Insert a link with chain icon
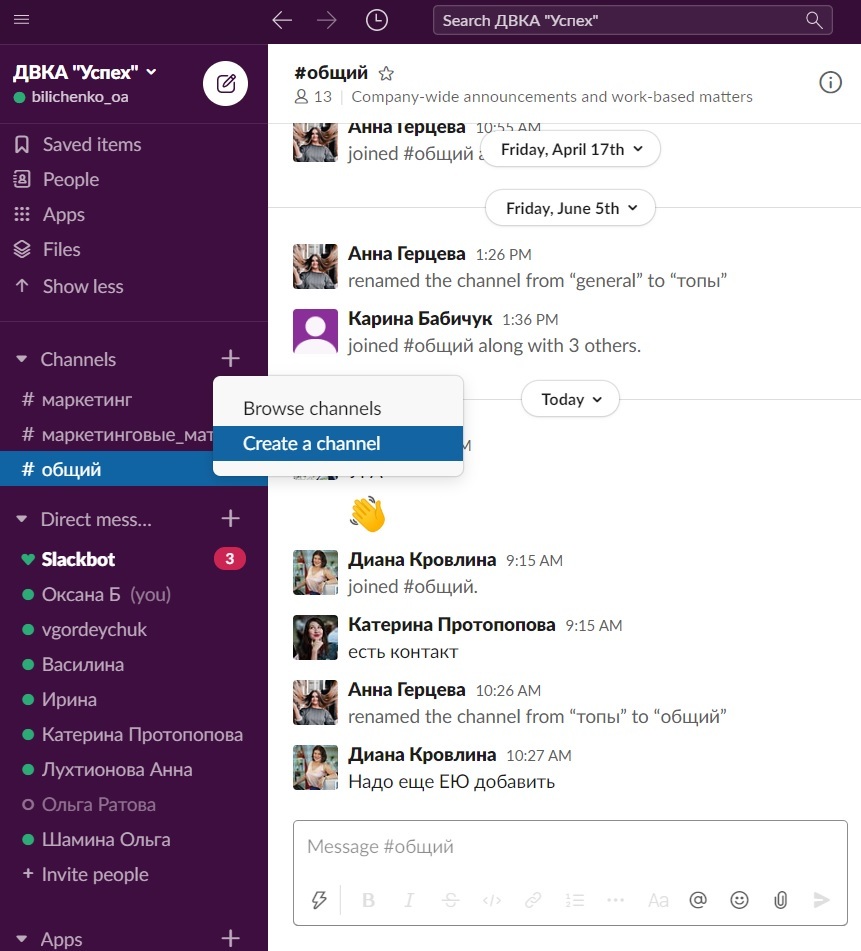 [x=533, y=900]
